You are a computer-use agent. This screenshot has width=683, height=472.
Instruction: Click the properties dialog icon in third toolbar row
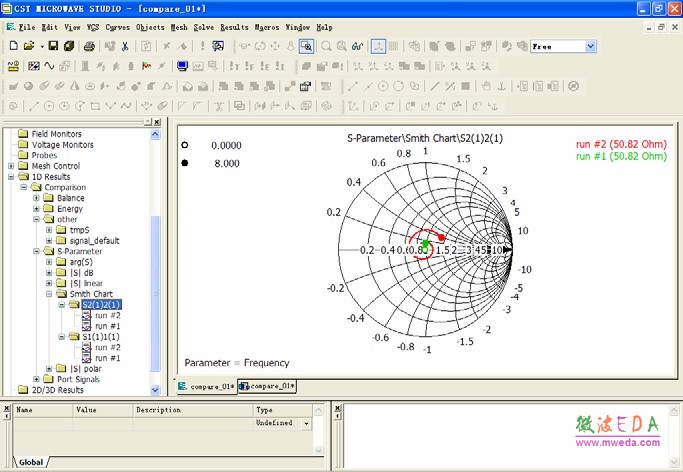pos(305,86)
